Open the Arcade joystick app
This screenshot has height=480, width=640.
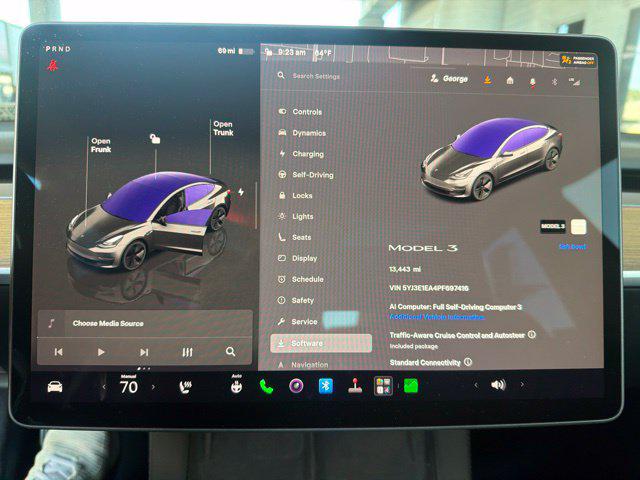tap(355, 386)
